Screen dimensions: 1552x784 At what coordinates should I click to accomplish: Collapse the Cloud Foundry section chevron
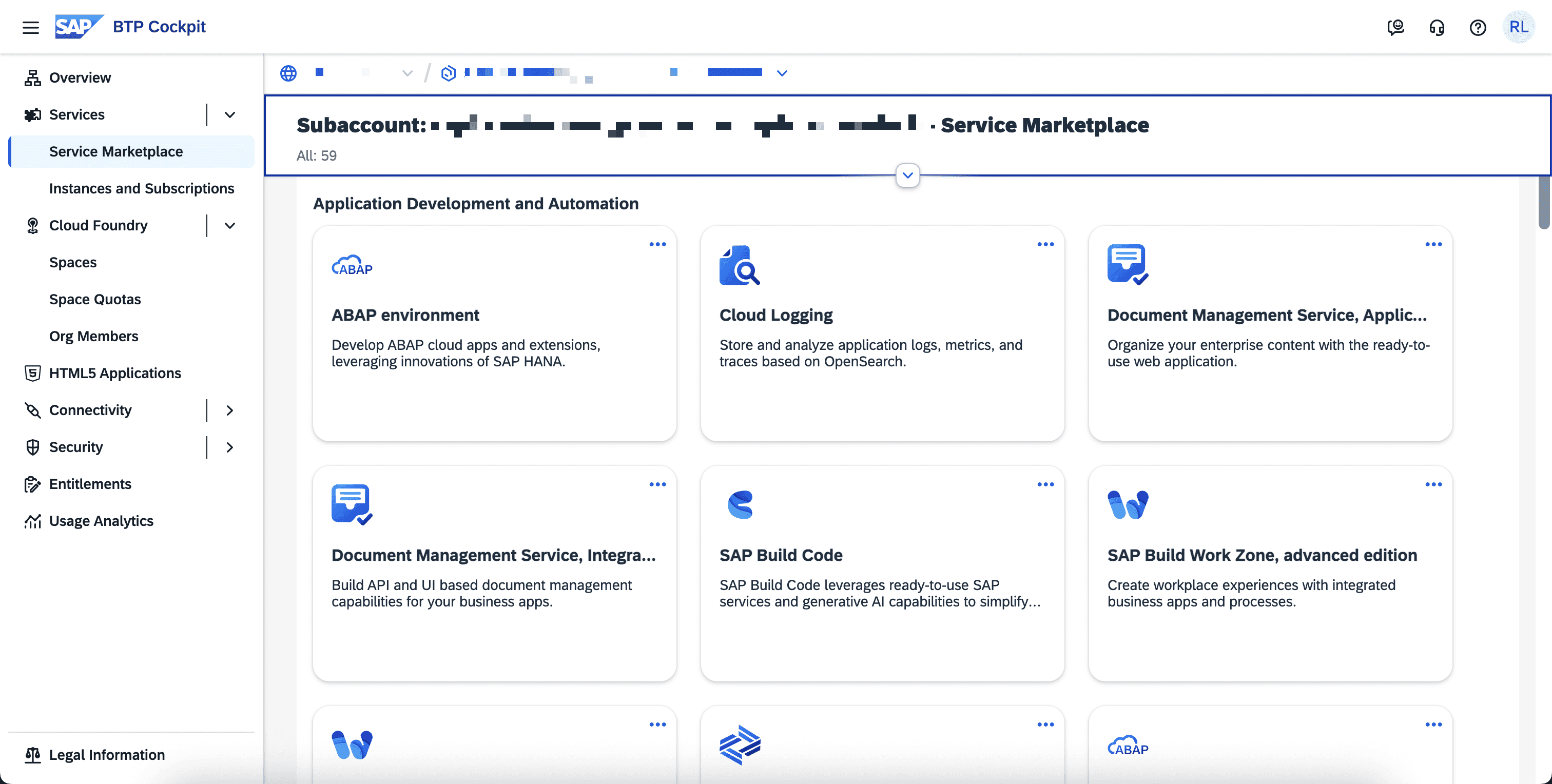229,225
